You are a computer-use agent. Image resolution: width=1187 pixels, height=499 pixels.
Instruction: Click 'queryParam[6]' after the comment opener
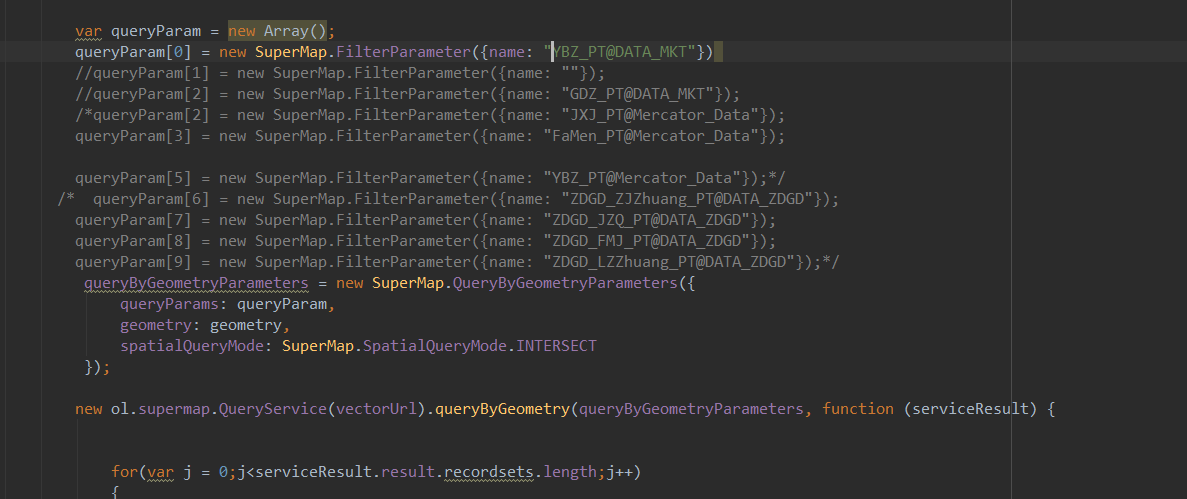click(x=151, y=199)
